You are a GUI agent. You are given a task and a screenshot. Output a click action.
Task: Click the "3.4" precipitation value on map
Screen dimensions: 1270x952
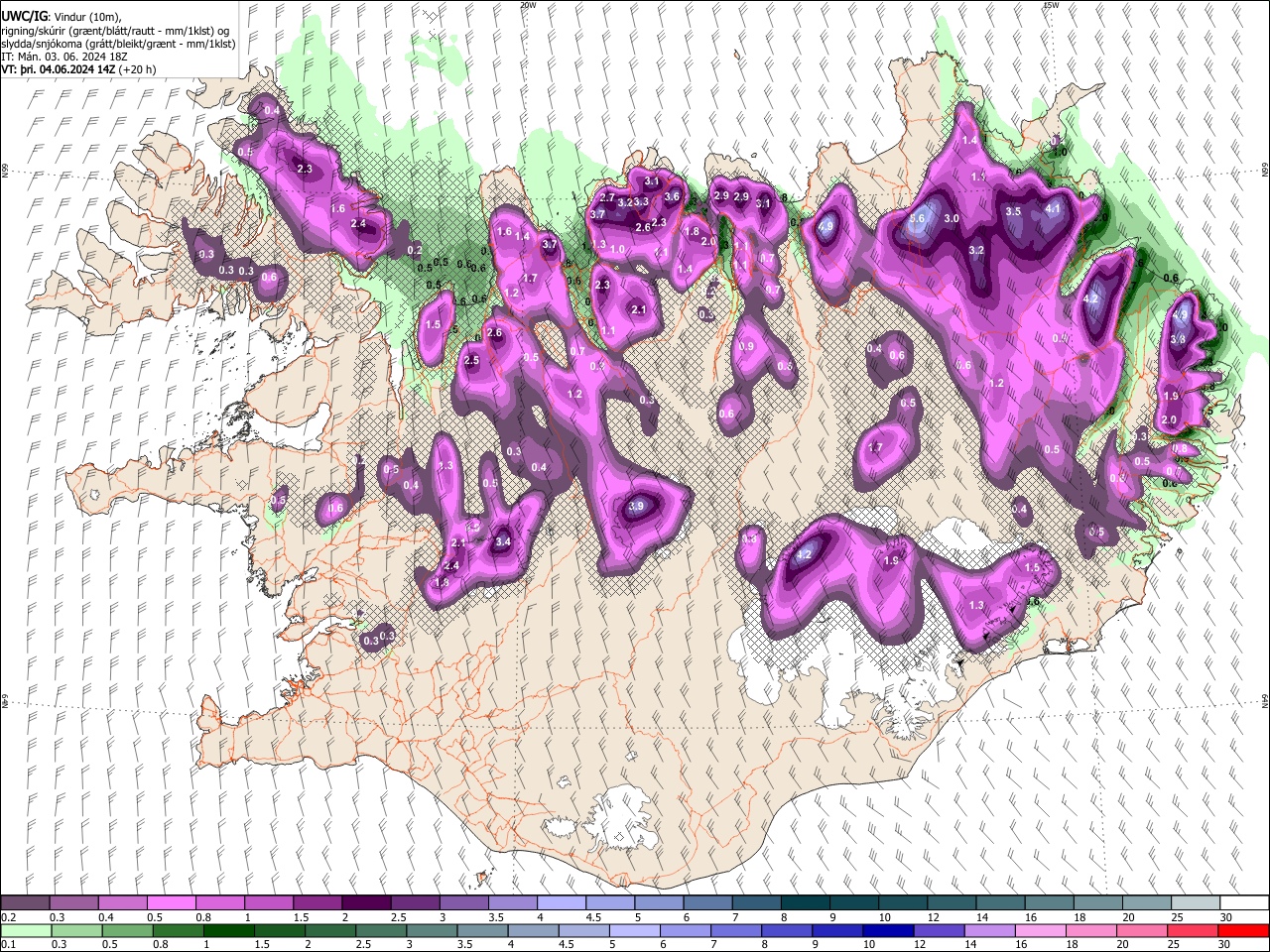pos(503,542)
